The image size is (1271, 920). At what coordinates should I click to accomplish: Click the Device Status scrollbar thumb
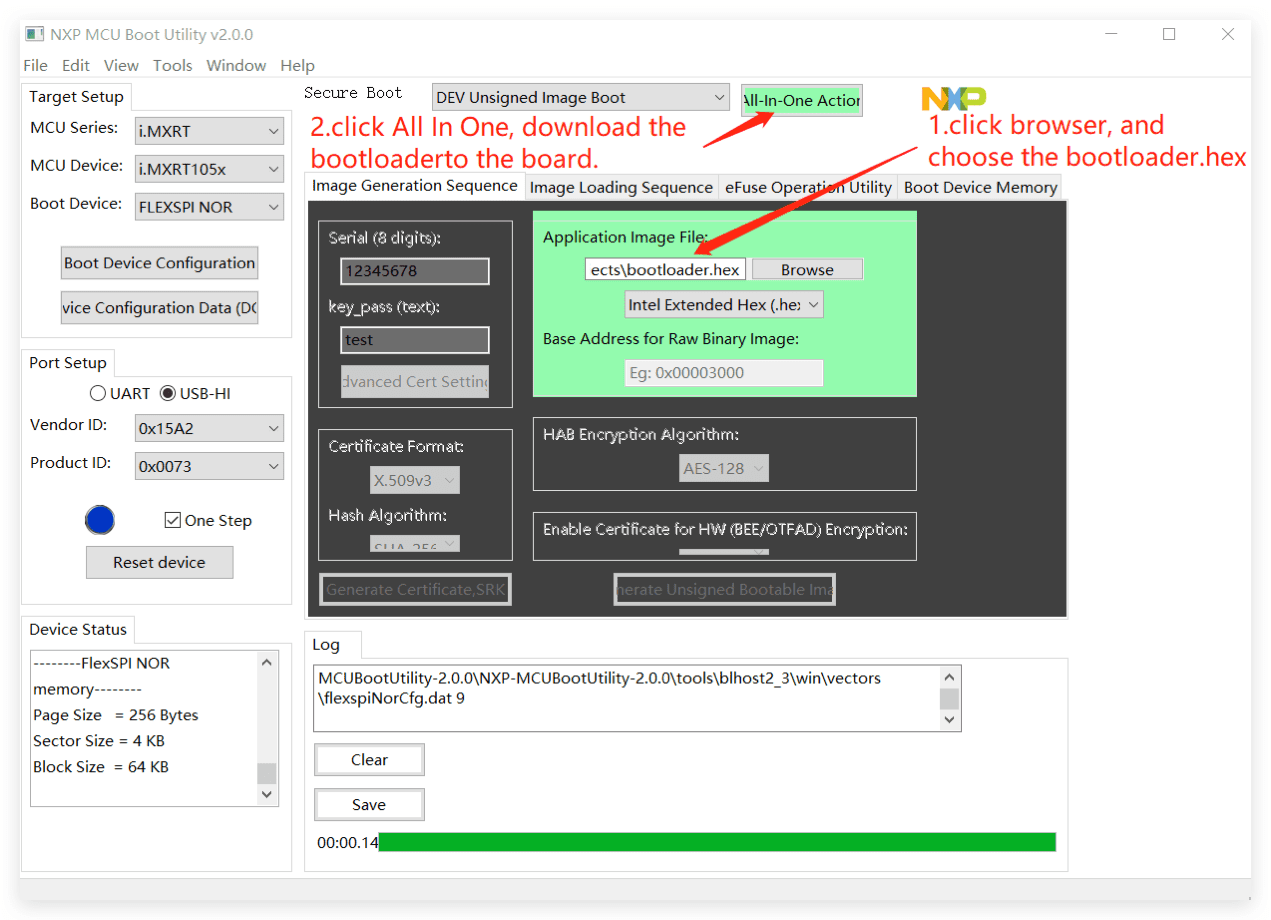tap(266, 773)
